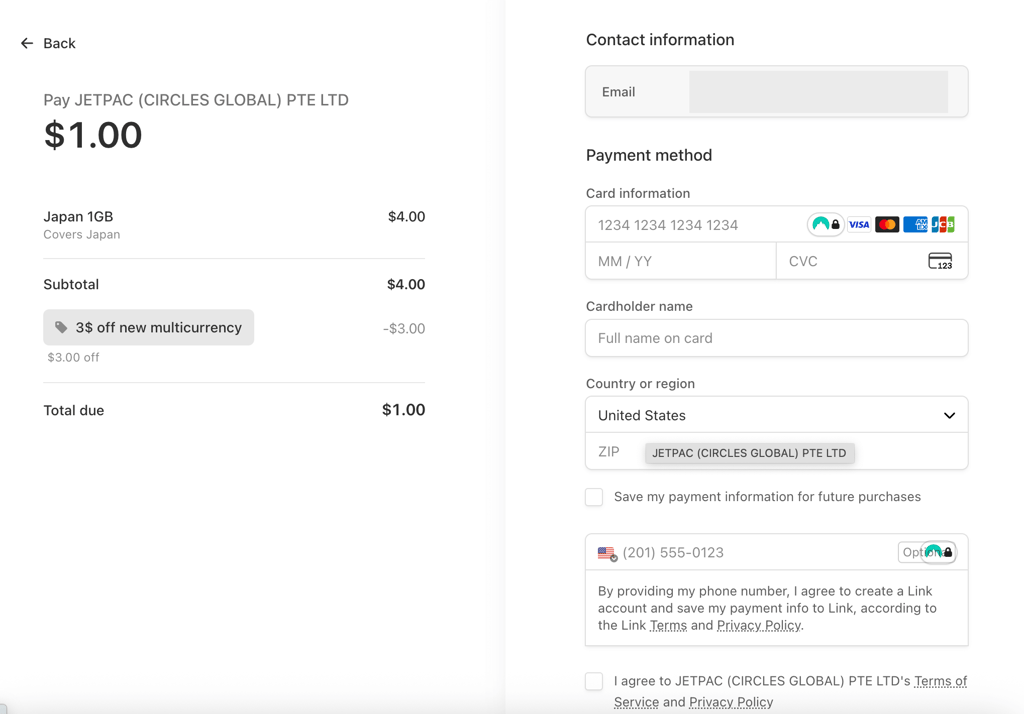Click the JETPAC tooltip over ZIP field

tap(750, 453)
